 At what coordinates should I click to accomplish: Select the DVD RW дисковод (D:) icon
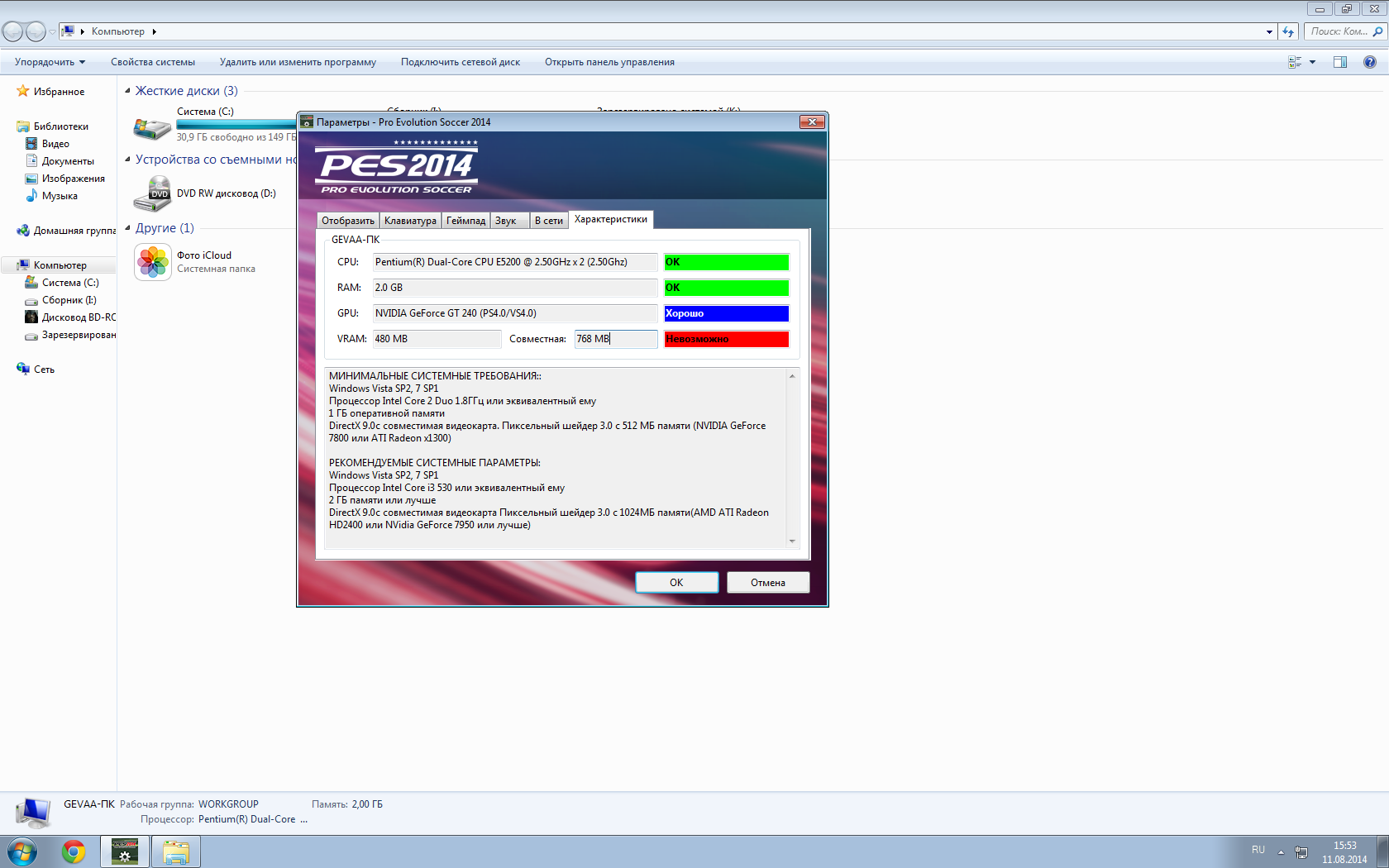[x=152, y=193]
